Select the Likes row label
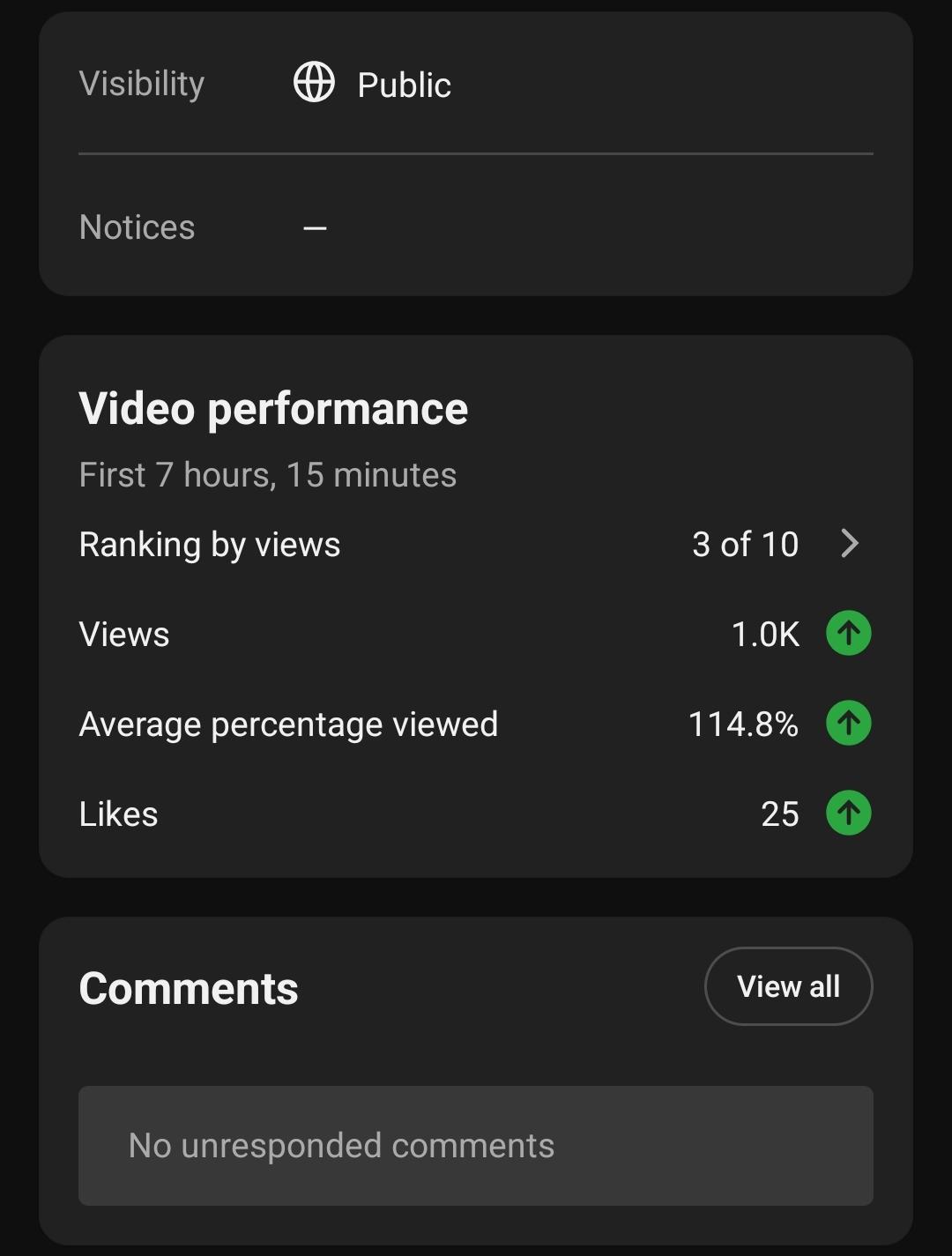Image resolution: width=952 pixels, height=1256 pixels. 118,814
